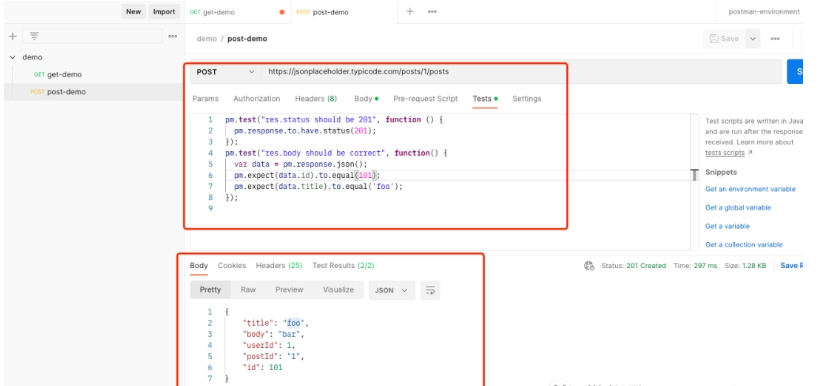Expand the Save options arrow
Viewport: 826px width, 386px height.
pos(753,38)
